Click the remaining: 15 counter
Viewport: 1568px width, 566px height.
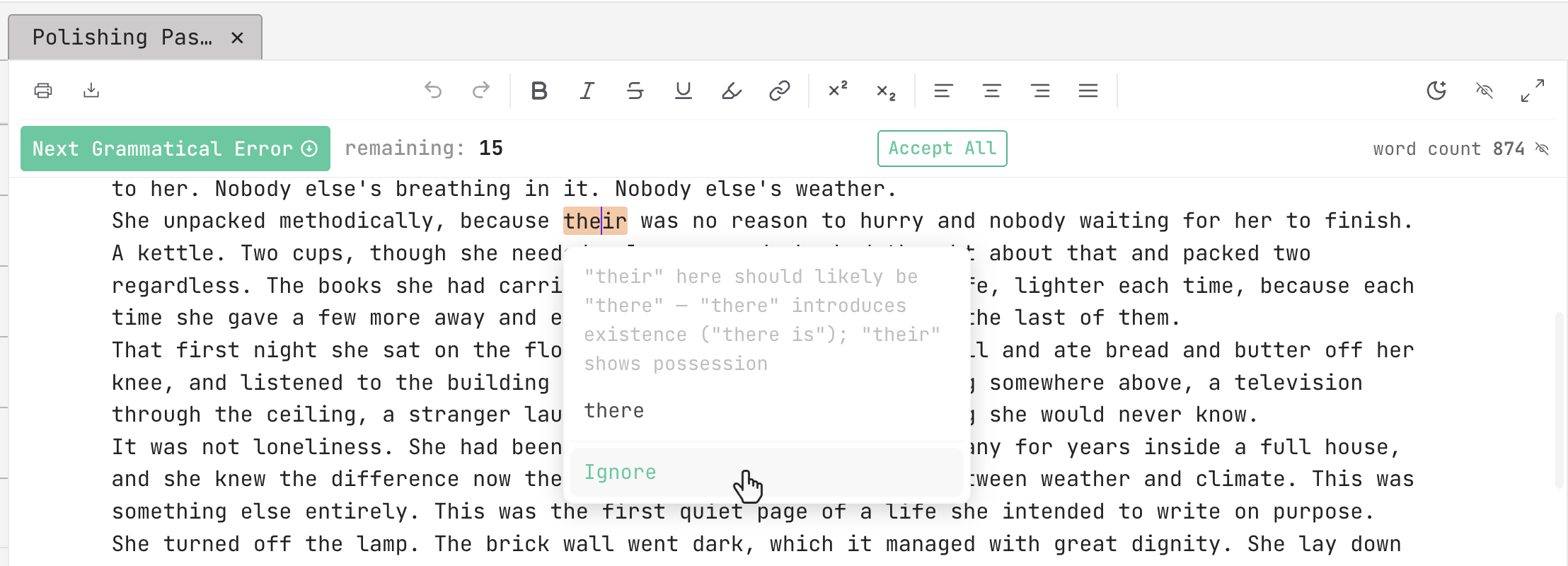(x=424, y=148)
